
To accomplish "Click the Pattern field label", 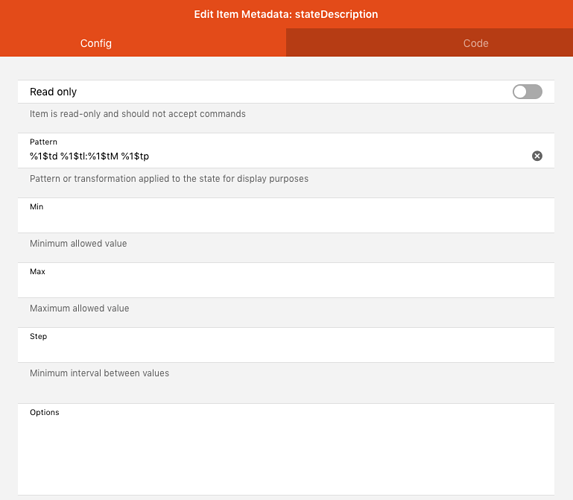I will [x=43, y=142].
